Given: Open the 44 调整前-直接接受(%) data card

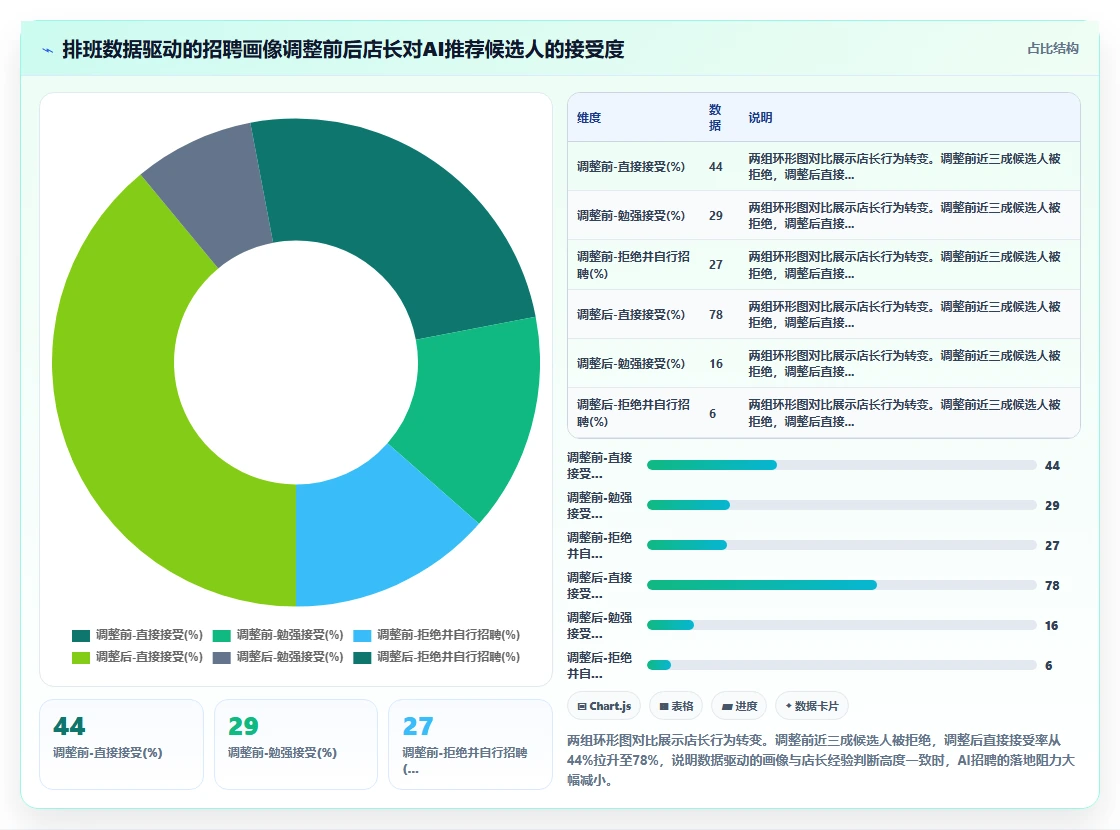Looking at the screenshot, I should coord(121,744).
